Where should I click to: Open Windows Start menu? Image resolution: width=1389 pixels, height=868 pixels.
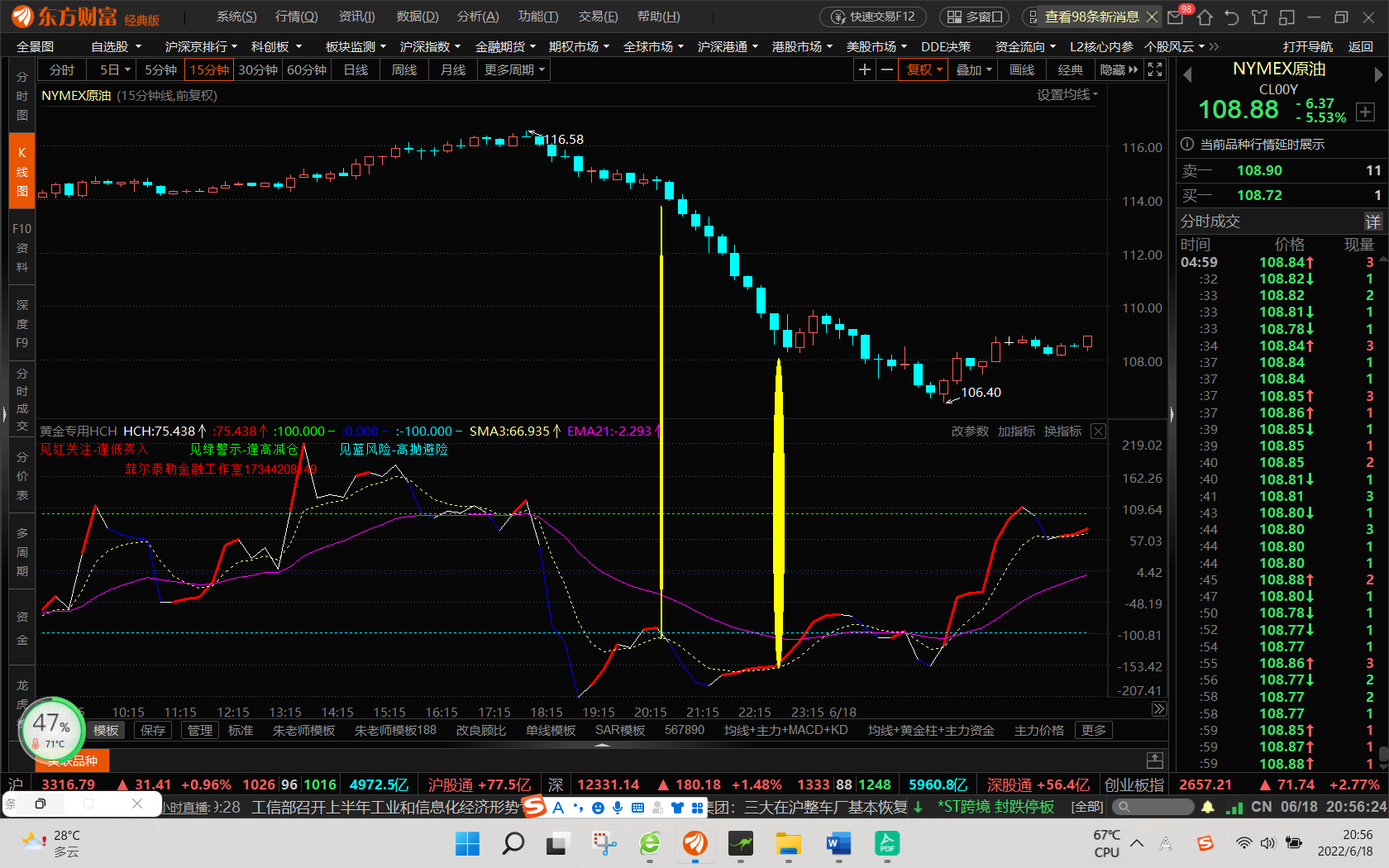click(468, 843)
